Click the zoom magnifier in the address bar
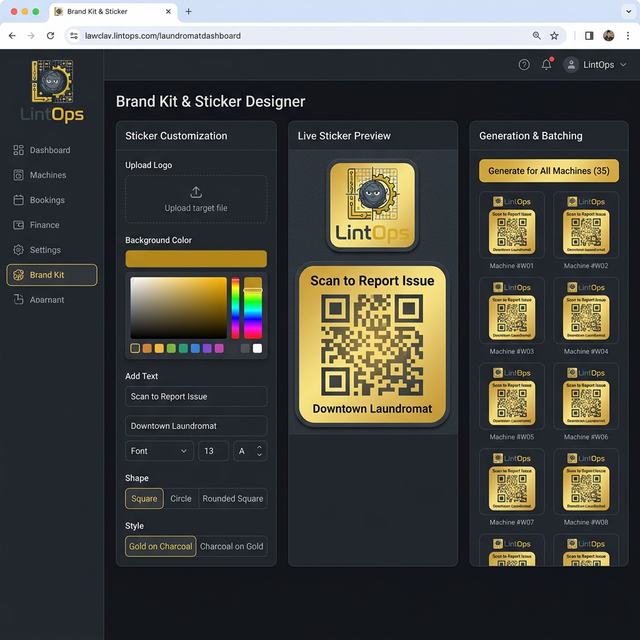The height and width of the screenshot is (640, 640). coord(537,36)
